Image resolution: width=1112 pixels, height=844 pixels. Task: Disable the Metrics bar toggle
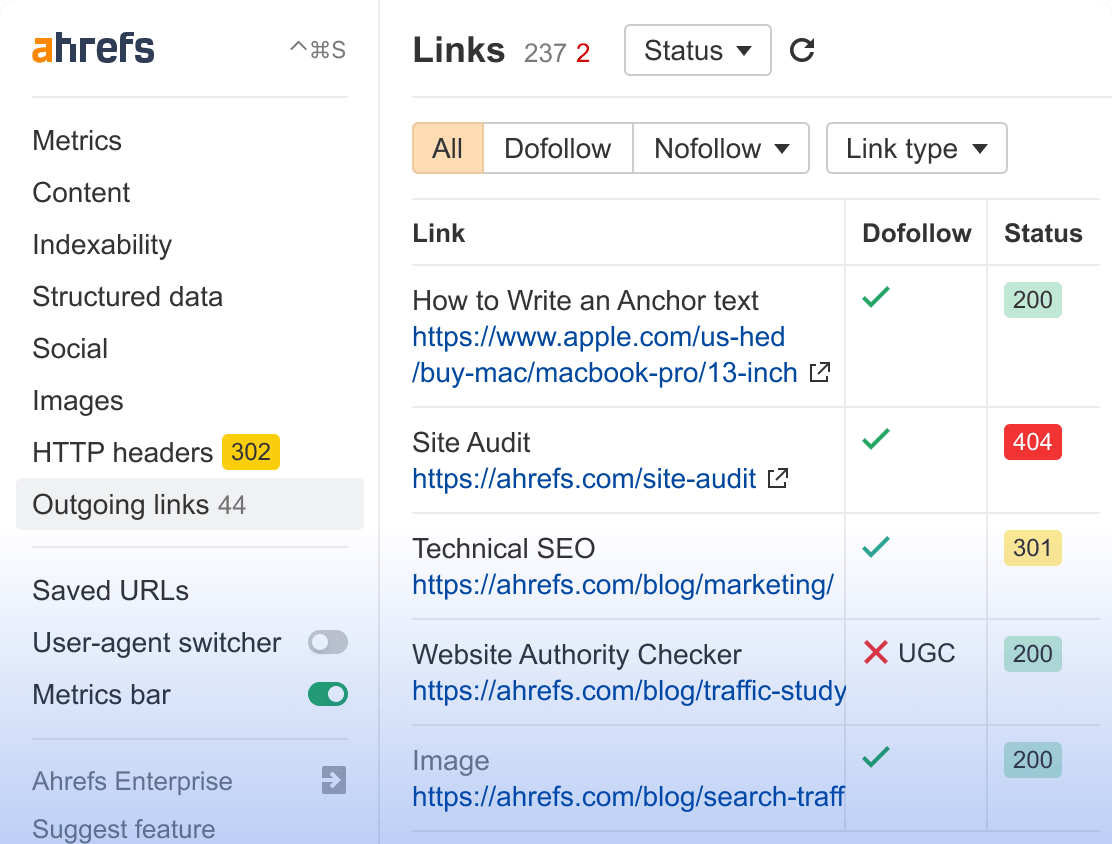coord(328,693)
